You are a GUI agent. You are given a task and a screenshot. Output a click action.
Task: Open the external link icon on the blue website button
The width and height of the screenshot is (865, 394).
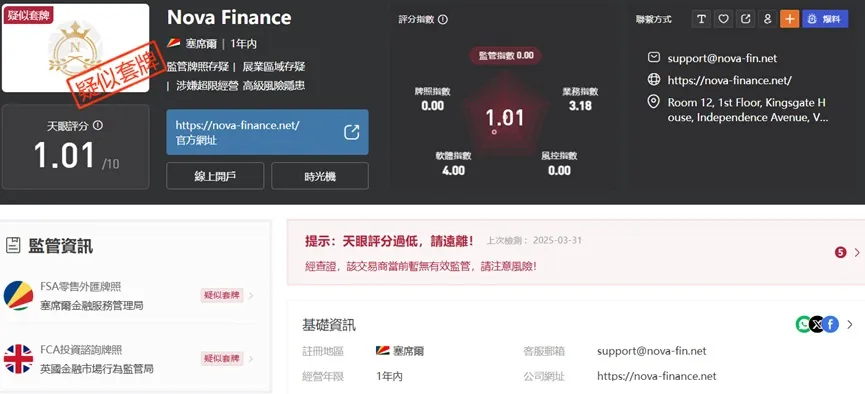351,132
